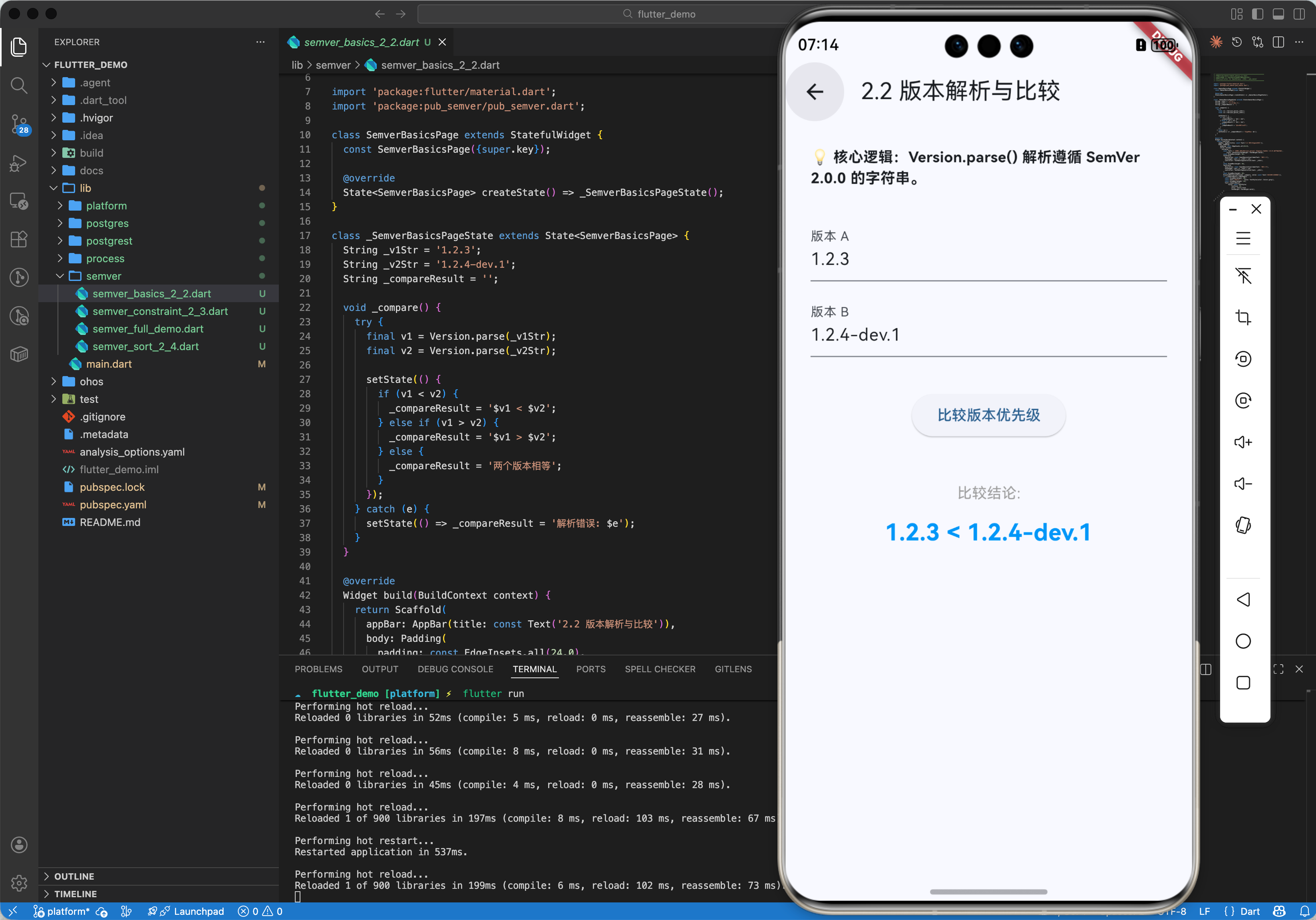
Task: Click the emulator crop screenshot icon
Action: (1242, 317)
